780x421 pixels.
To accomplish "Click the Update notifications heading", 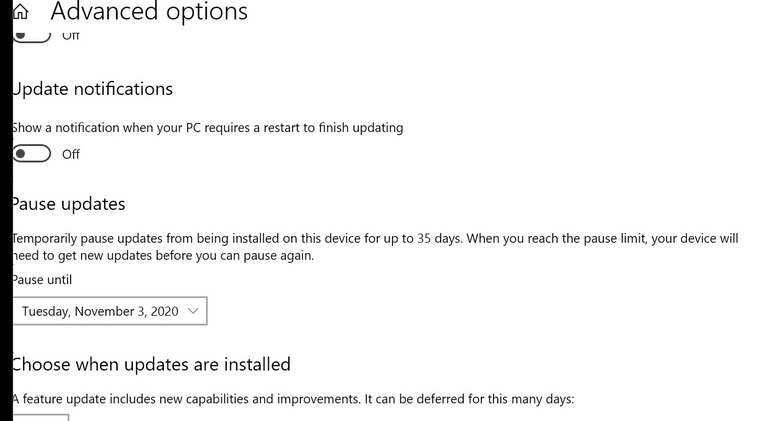I will 92,89.
